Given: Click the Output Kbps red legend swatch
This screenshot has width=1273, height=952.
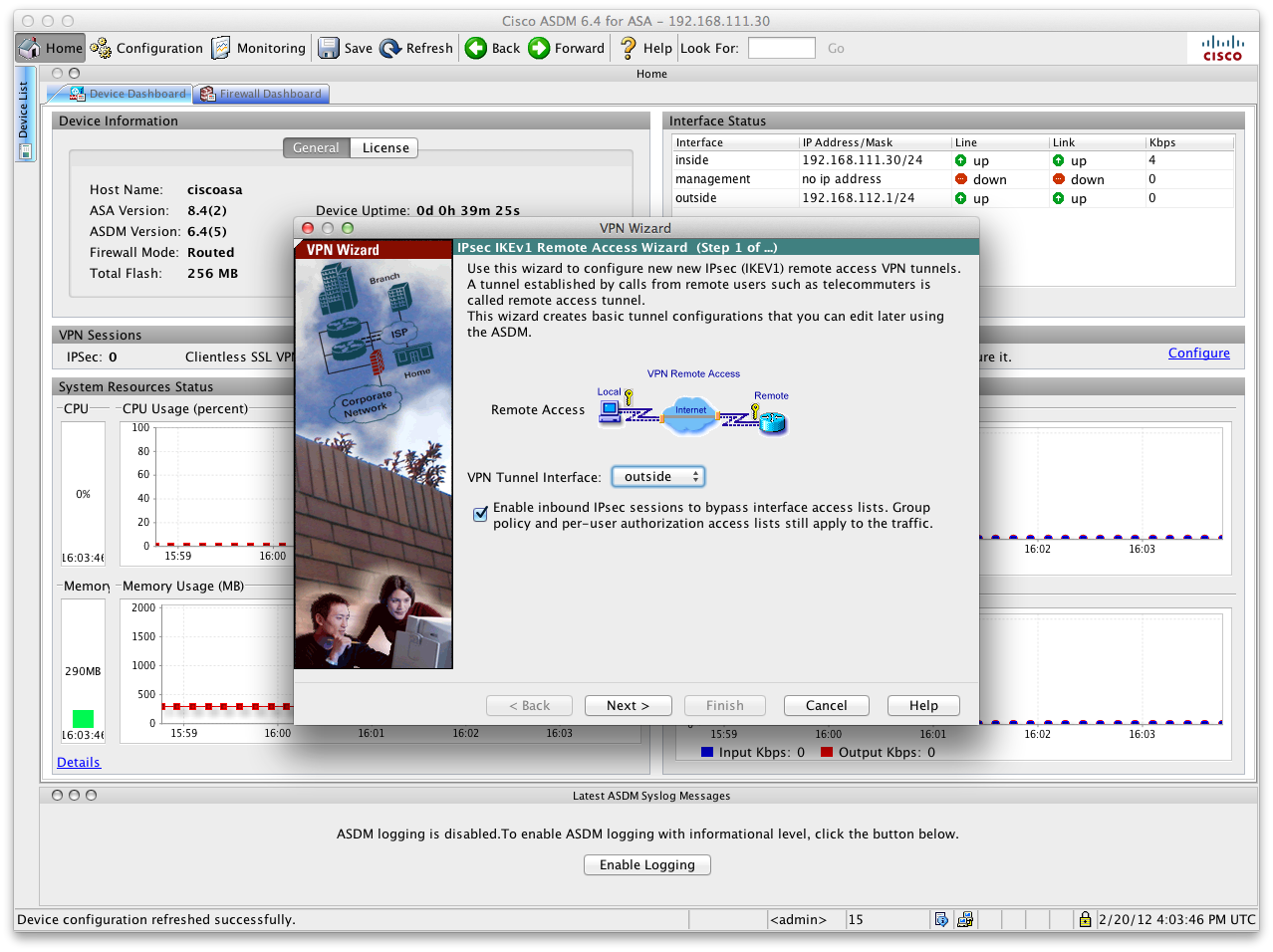Looking at the screenshot, I should [x=827, y=752].
